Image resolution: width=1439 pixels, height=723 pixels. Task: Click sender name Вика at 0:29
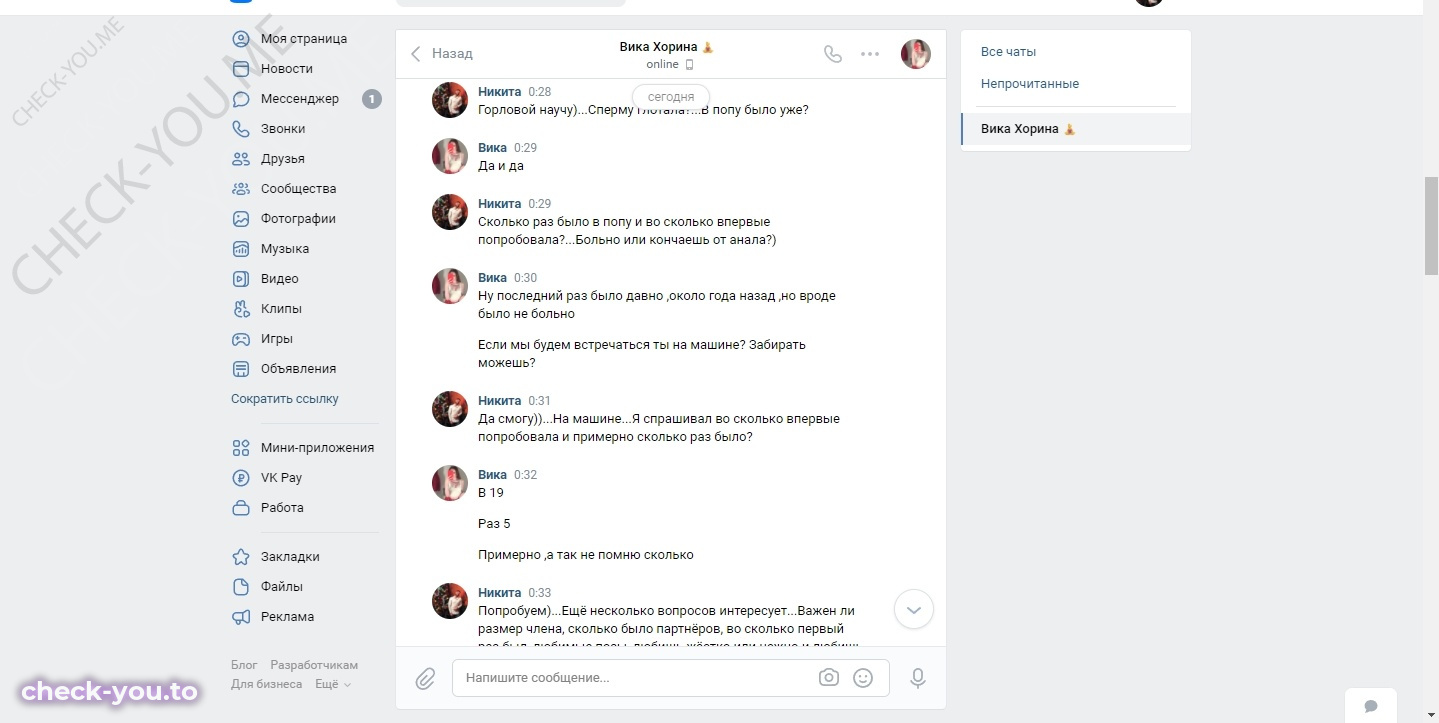click(x=492, y=148)
